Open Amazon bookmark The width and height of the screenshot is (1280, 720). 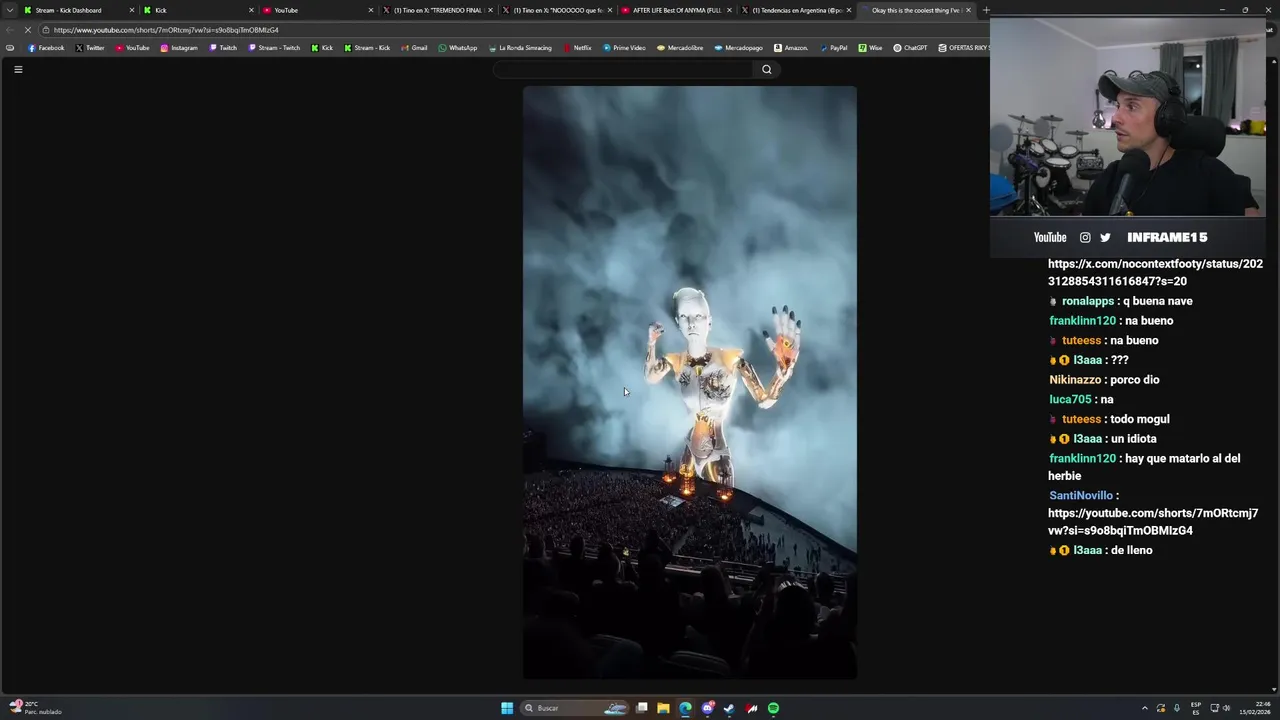(x=790, y=48)
